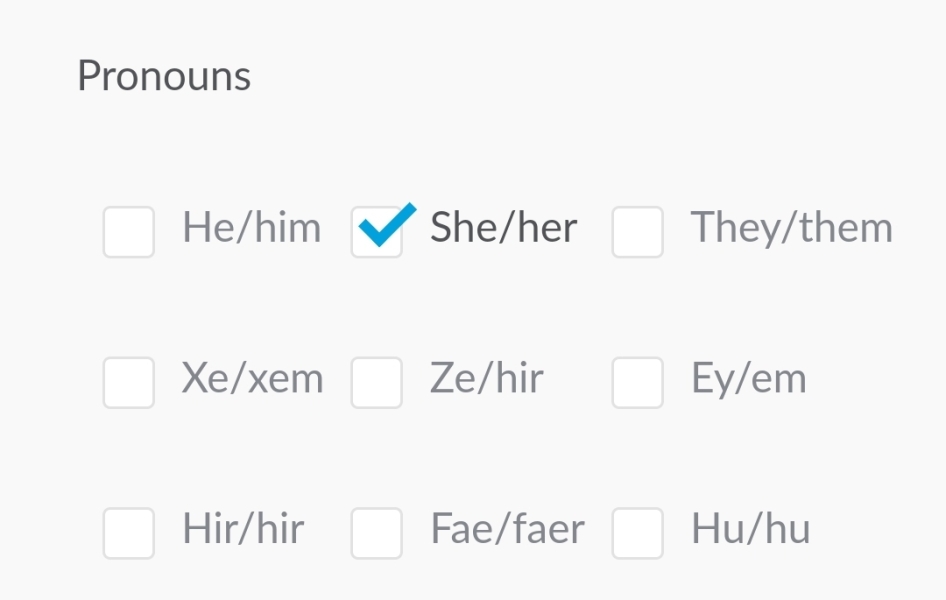Toggle the blue She/her checkmark off
Image resolution: width=946 pixels, height=600 pixels.
pos(377,230)
